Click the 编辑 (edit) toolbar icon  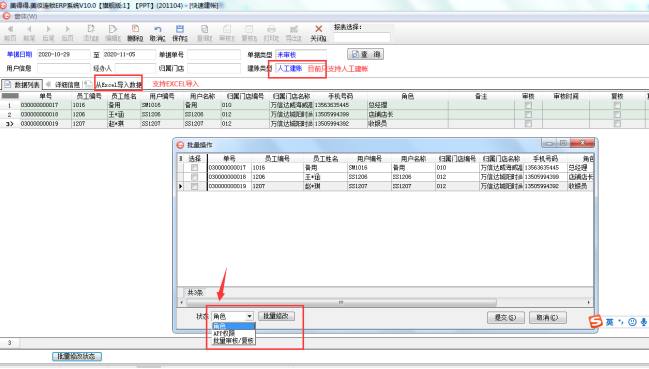pos(113,33)
